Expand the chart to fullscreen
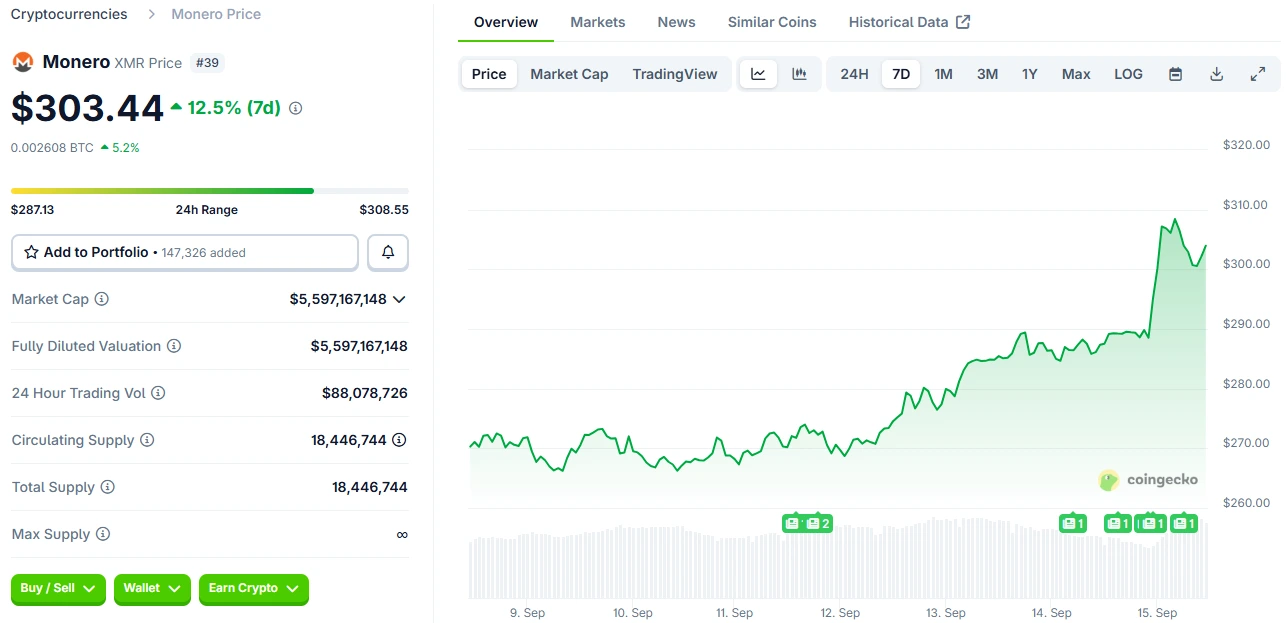Image resolution: width=1286 pixels, height=623 pixels. [x=1257, y=73]
